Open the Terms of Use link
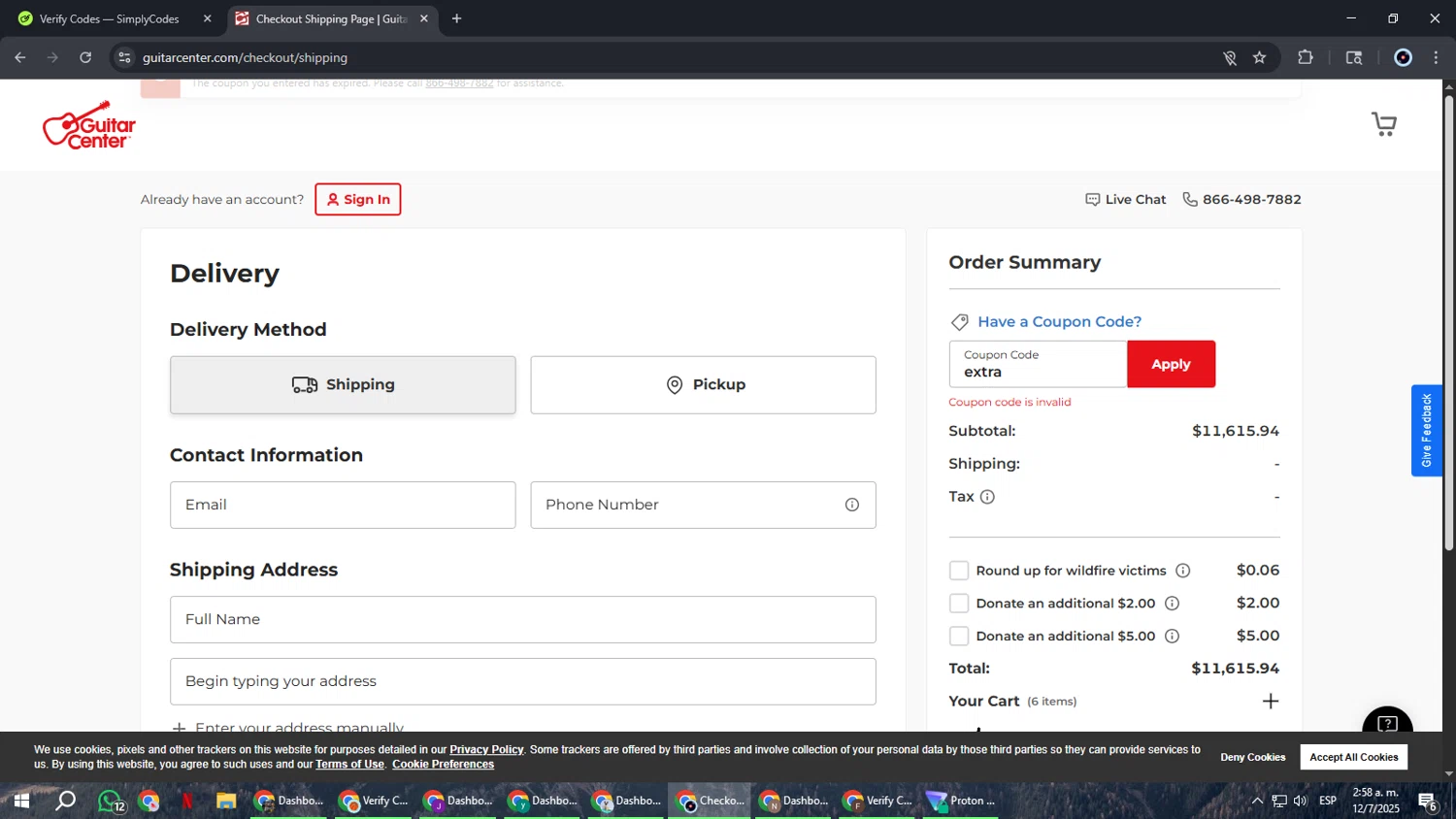The height and width of the screenshot is (819, 1456). coord(349,765)
